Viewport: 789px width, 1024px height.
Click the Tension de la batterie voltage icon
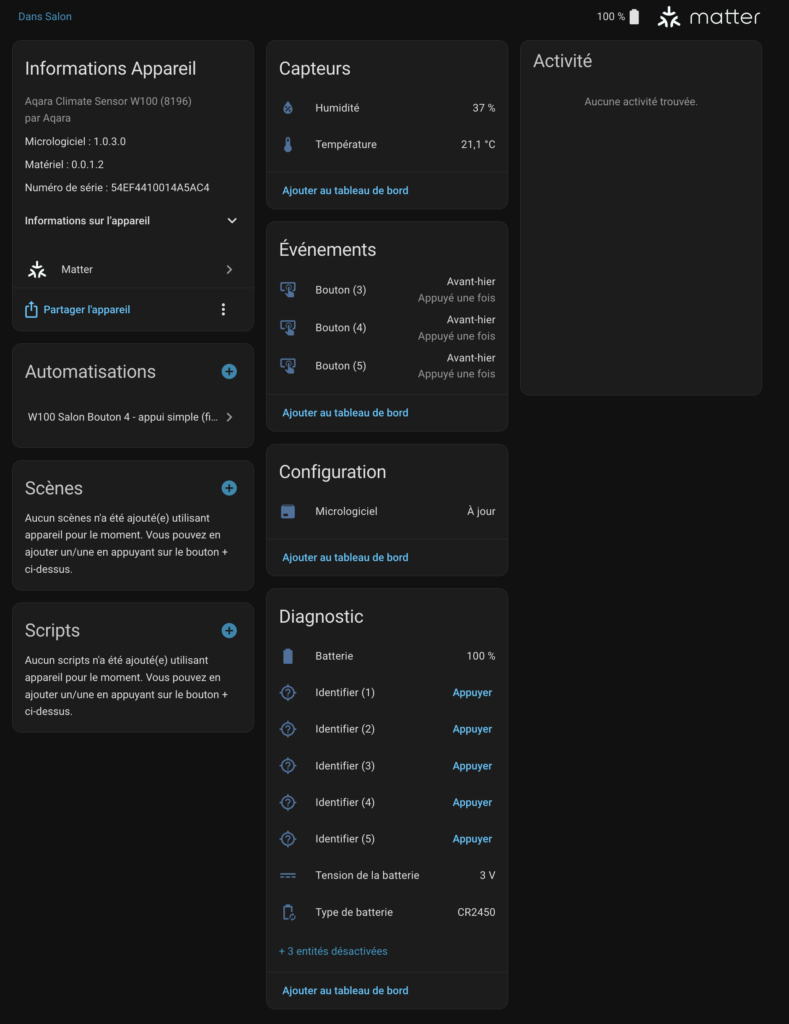pyautogui.click(x=287, y=875)
